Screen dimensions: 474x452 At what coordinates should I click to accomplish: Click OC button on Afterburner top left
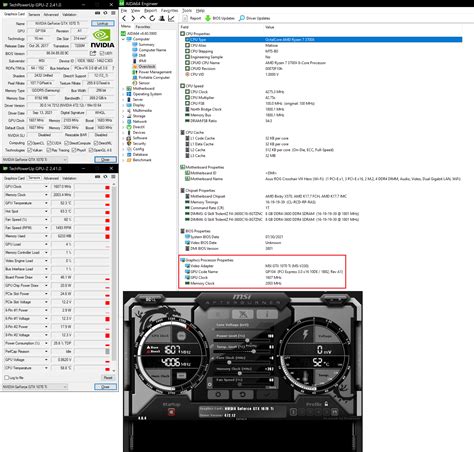(151, 299)
